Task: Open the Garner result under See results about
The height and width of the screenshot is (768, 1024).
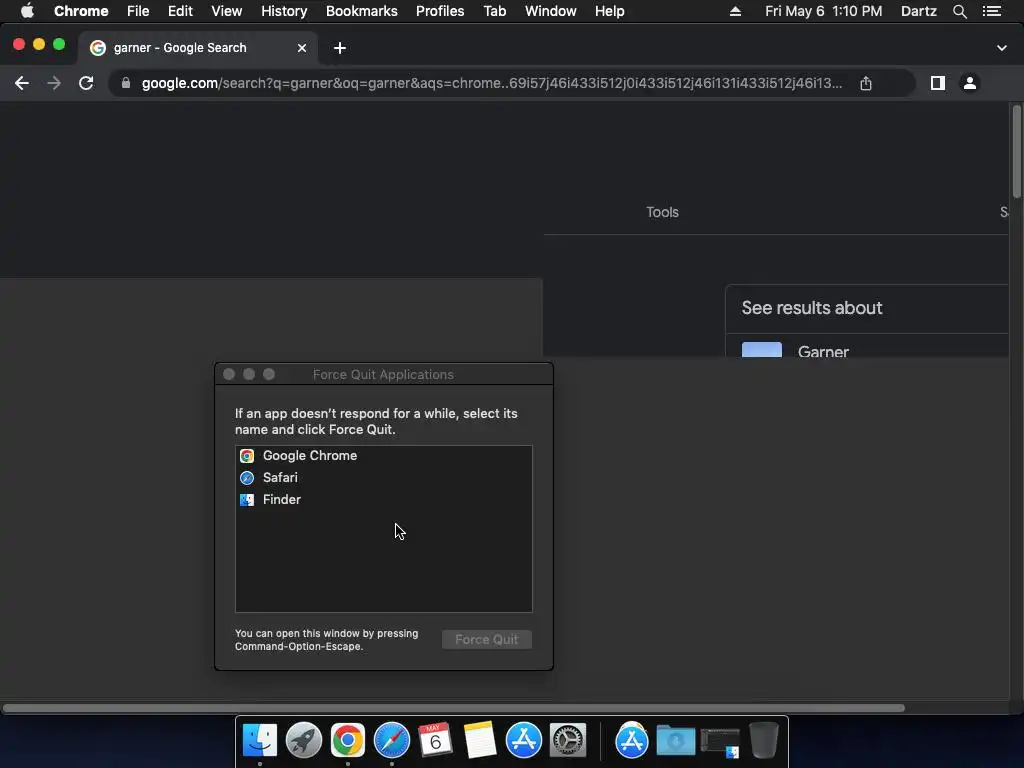Action: tap(824, 351)
